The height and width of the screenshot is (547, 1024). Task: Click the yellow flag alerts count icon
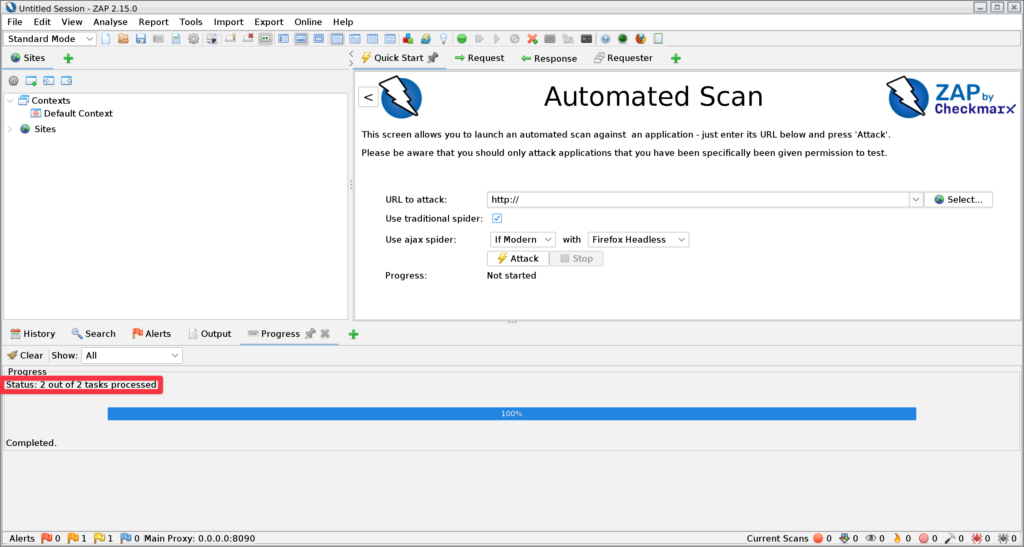point(99,539)
